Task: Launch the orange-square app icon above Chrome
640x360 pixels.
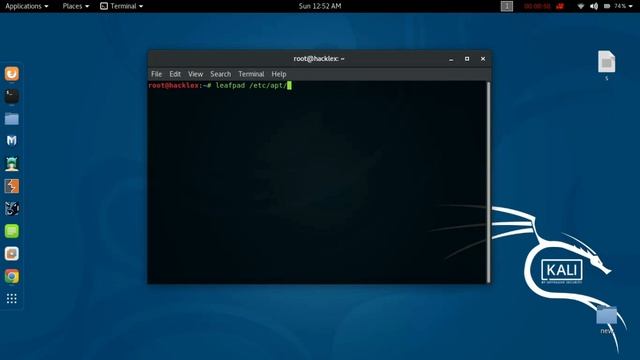Action: tap(11, 253)
